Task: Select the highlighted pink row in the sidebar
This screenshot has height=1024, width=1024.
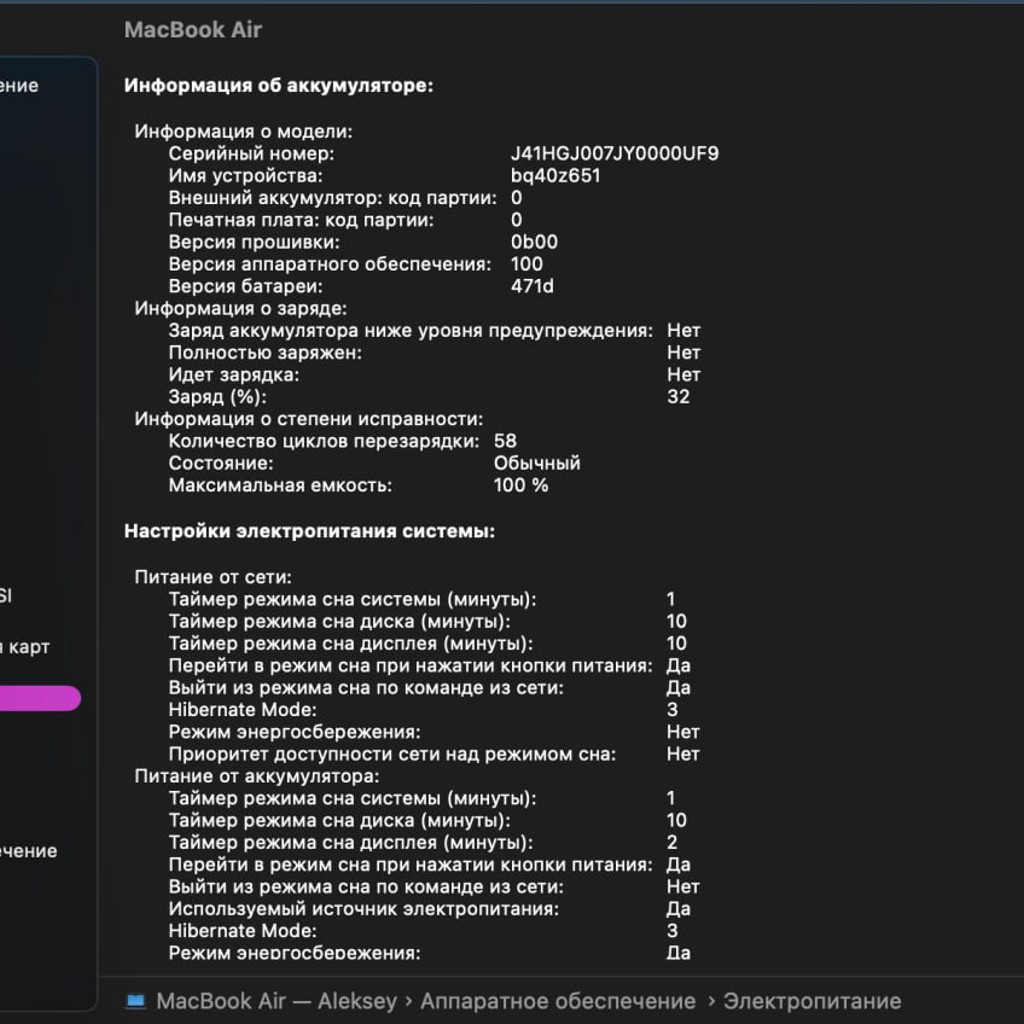Action: pos(40,698)
